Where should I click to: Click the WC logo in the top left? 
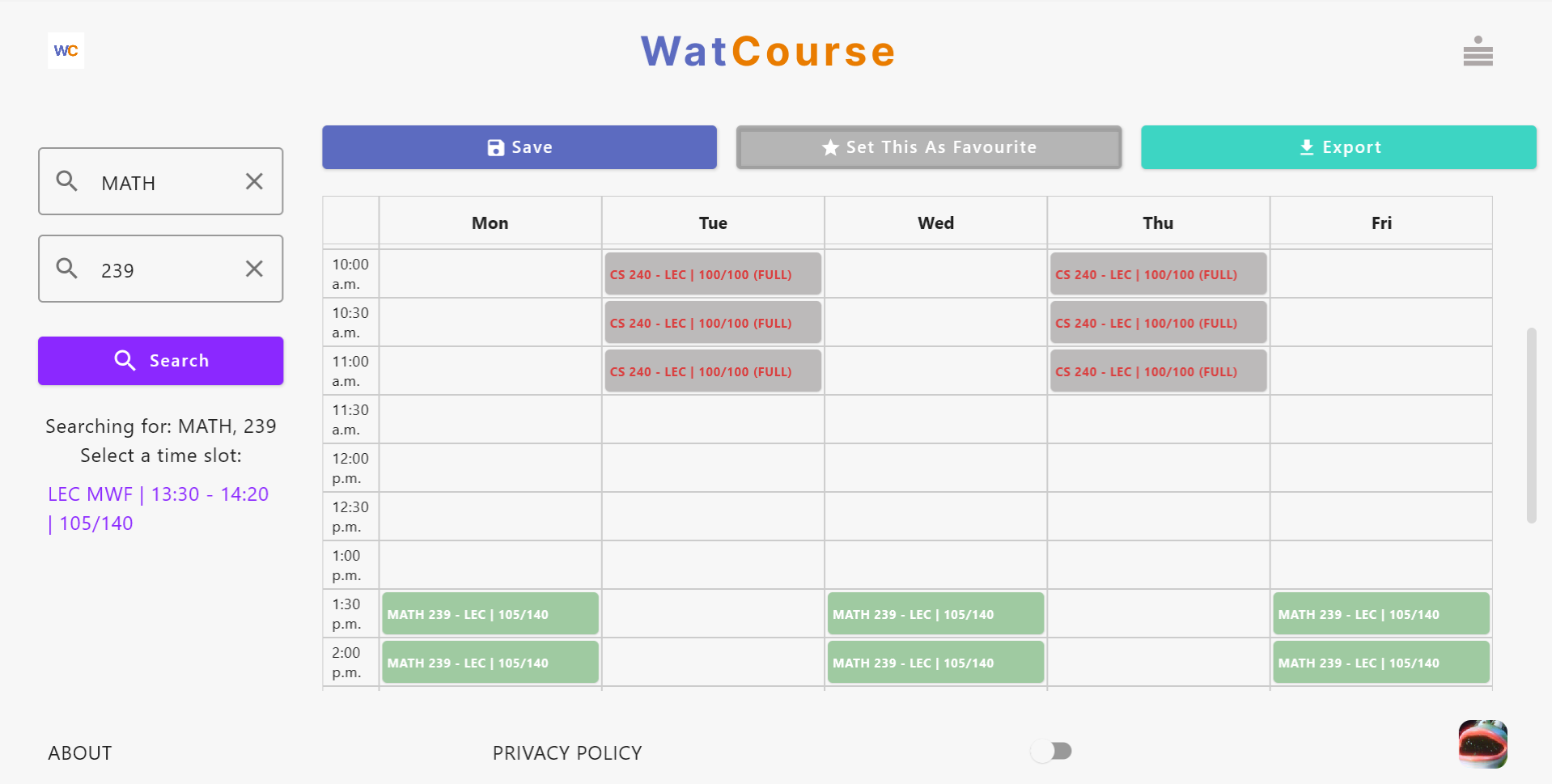tap(66, 51)
